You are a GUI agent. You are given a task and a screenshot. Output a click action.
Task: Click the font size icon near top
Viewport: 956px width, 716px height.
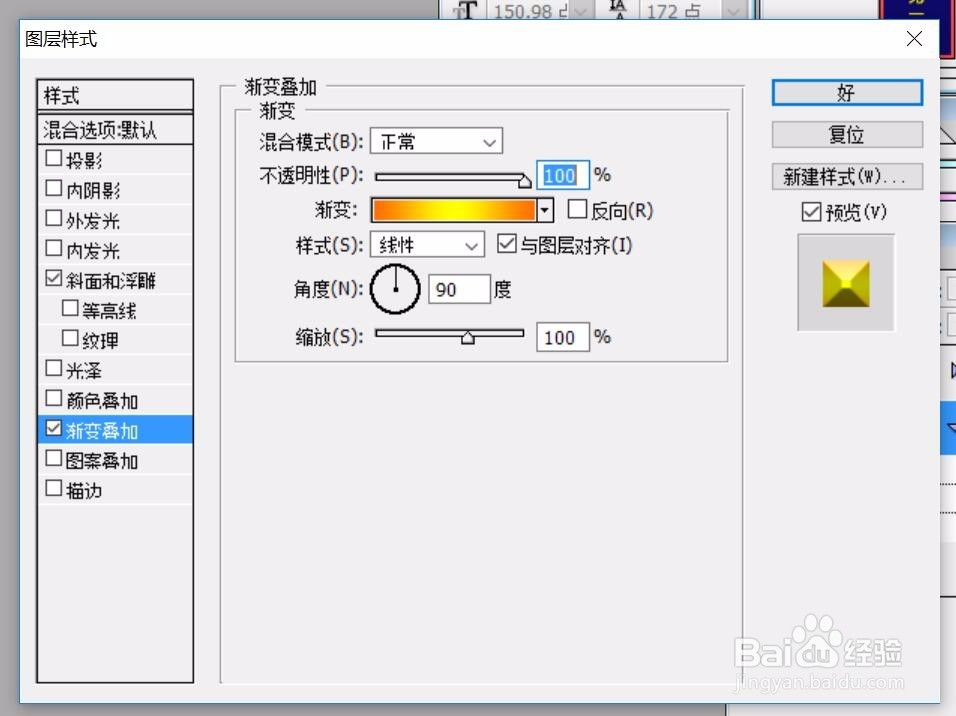coord(466,11)
